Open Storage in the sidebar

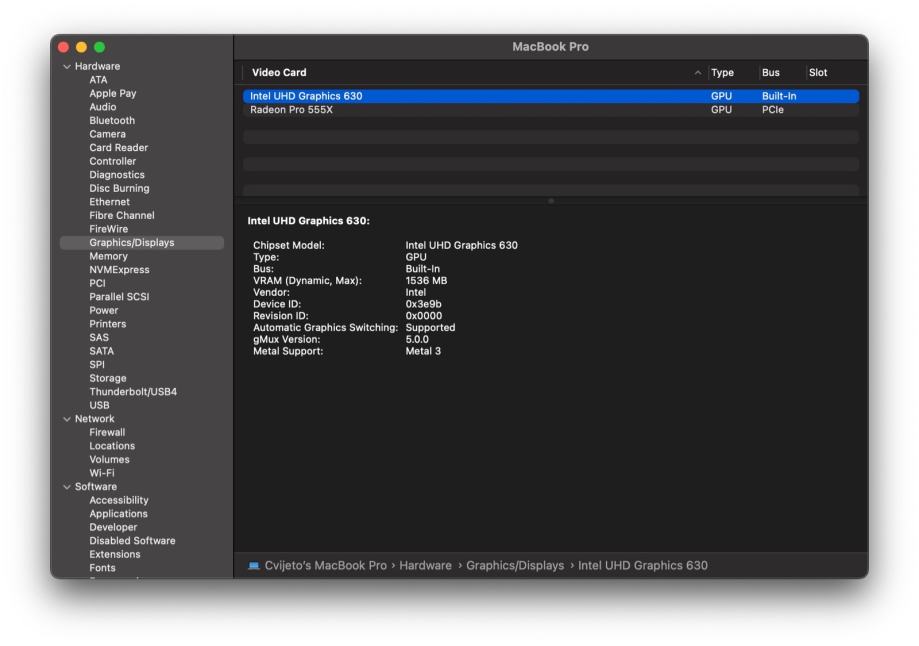coord(107,378)
